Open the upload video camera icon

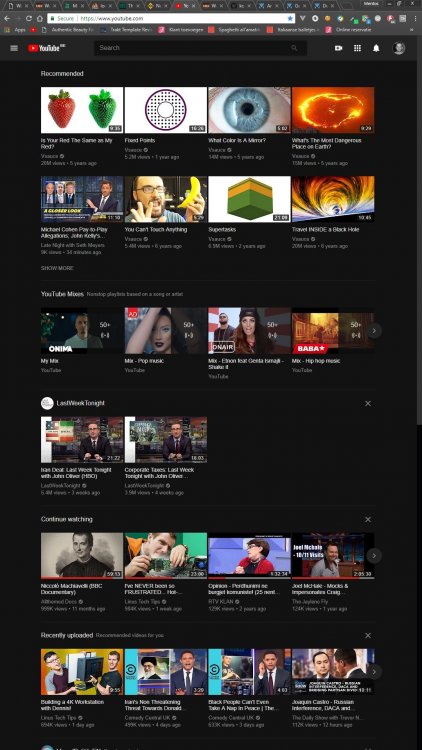339,48
